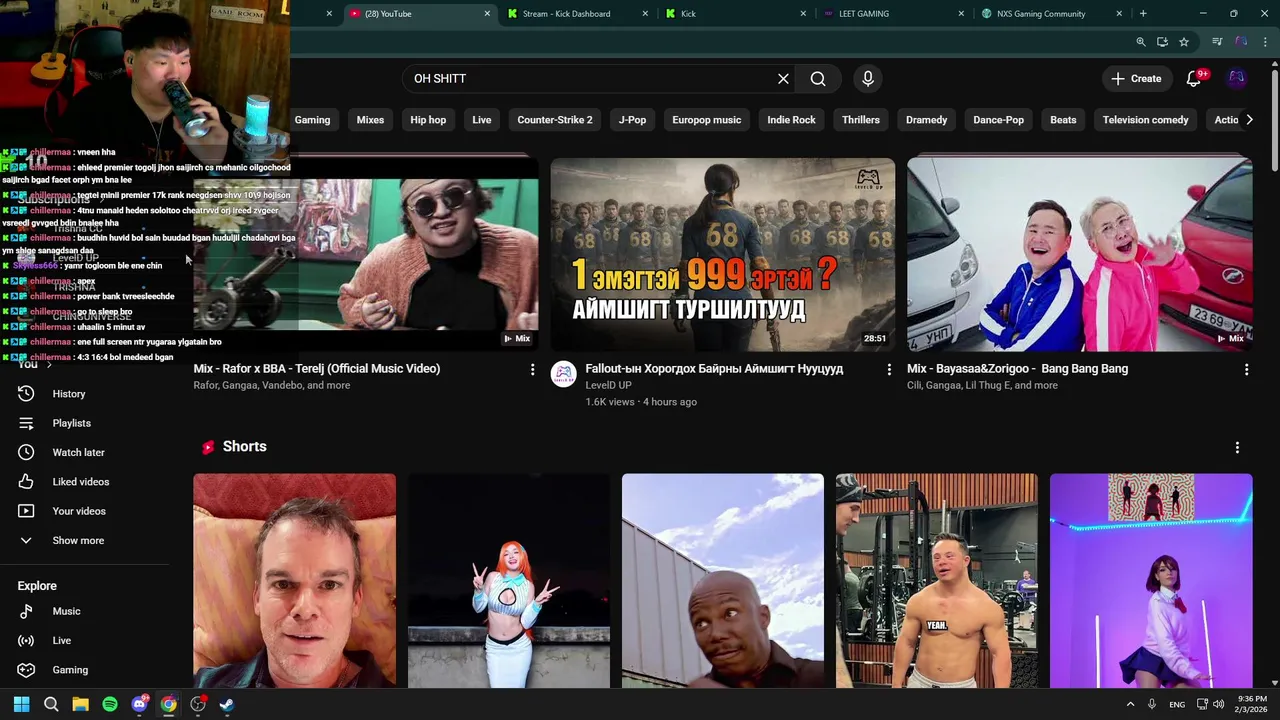Open Bayasaa&Zorigoo Bang Bang Bang thumbnail

pyautogui.click(x=1080, y=255)
